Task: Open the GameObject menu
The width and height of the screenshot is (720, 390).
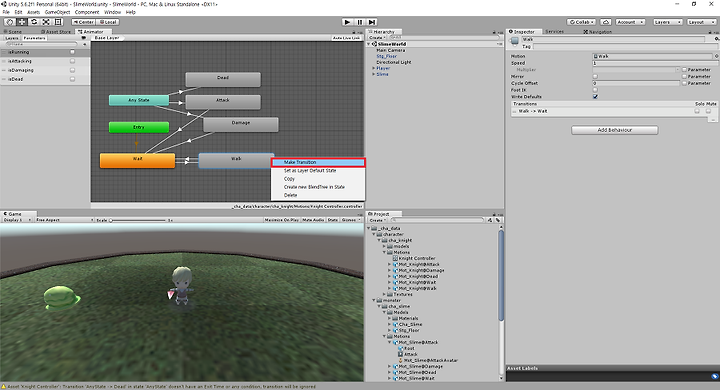Action: tap(57, 12)
